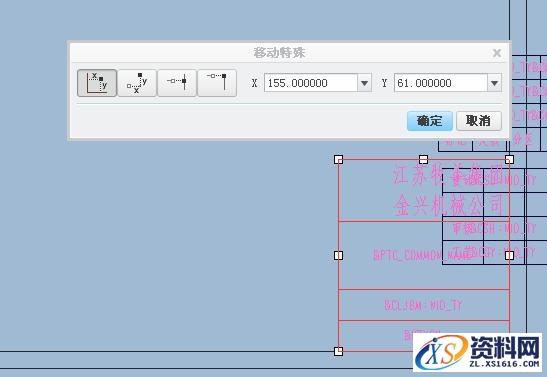The image size is (547, 377).
Task: Click the top-left selection handle of the table
Action: click(338, 159)
